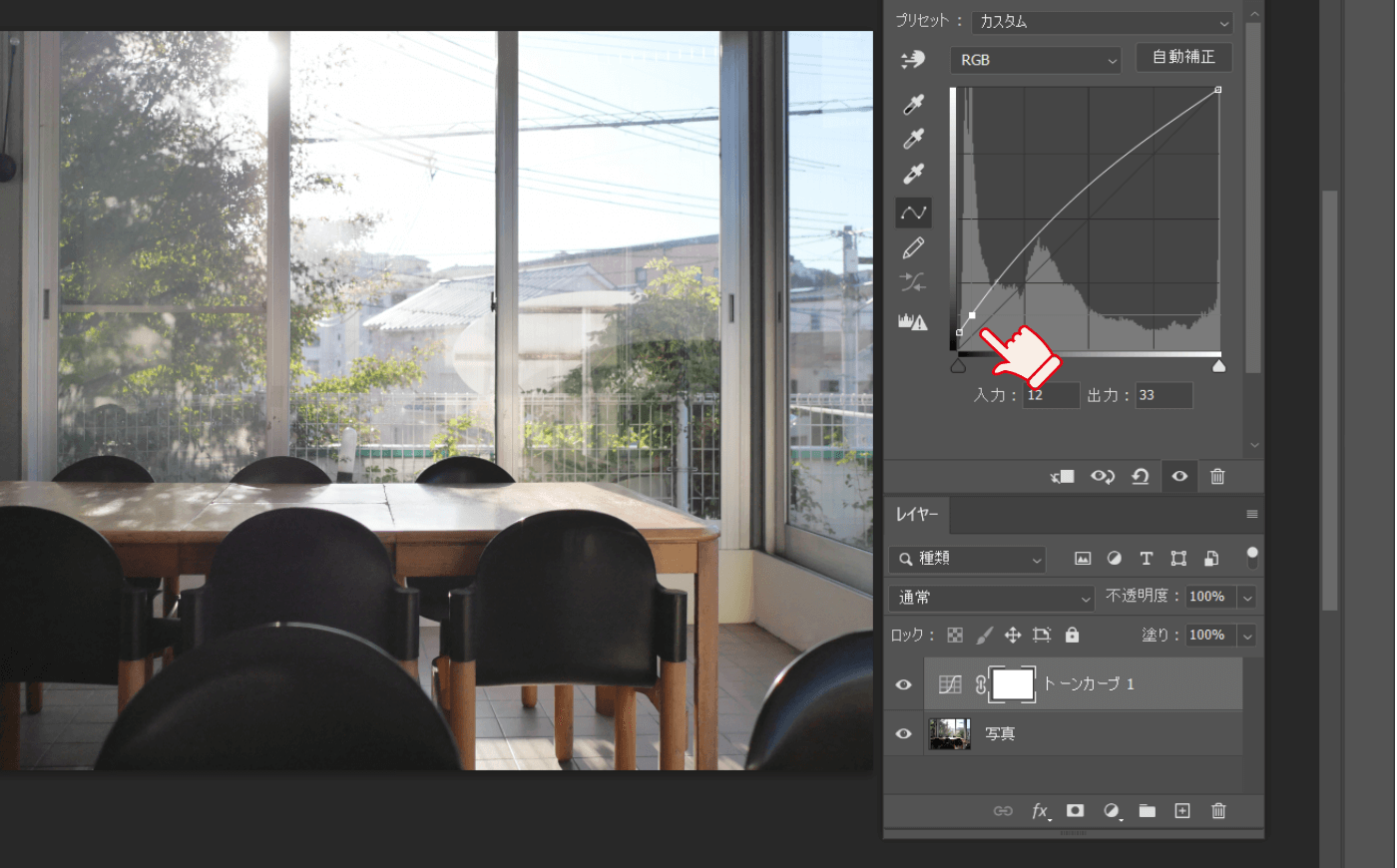Open the Layers panel menu
1397x868 pixels.
(x=1251, y=515)
